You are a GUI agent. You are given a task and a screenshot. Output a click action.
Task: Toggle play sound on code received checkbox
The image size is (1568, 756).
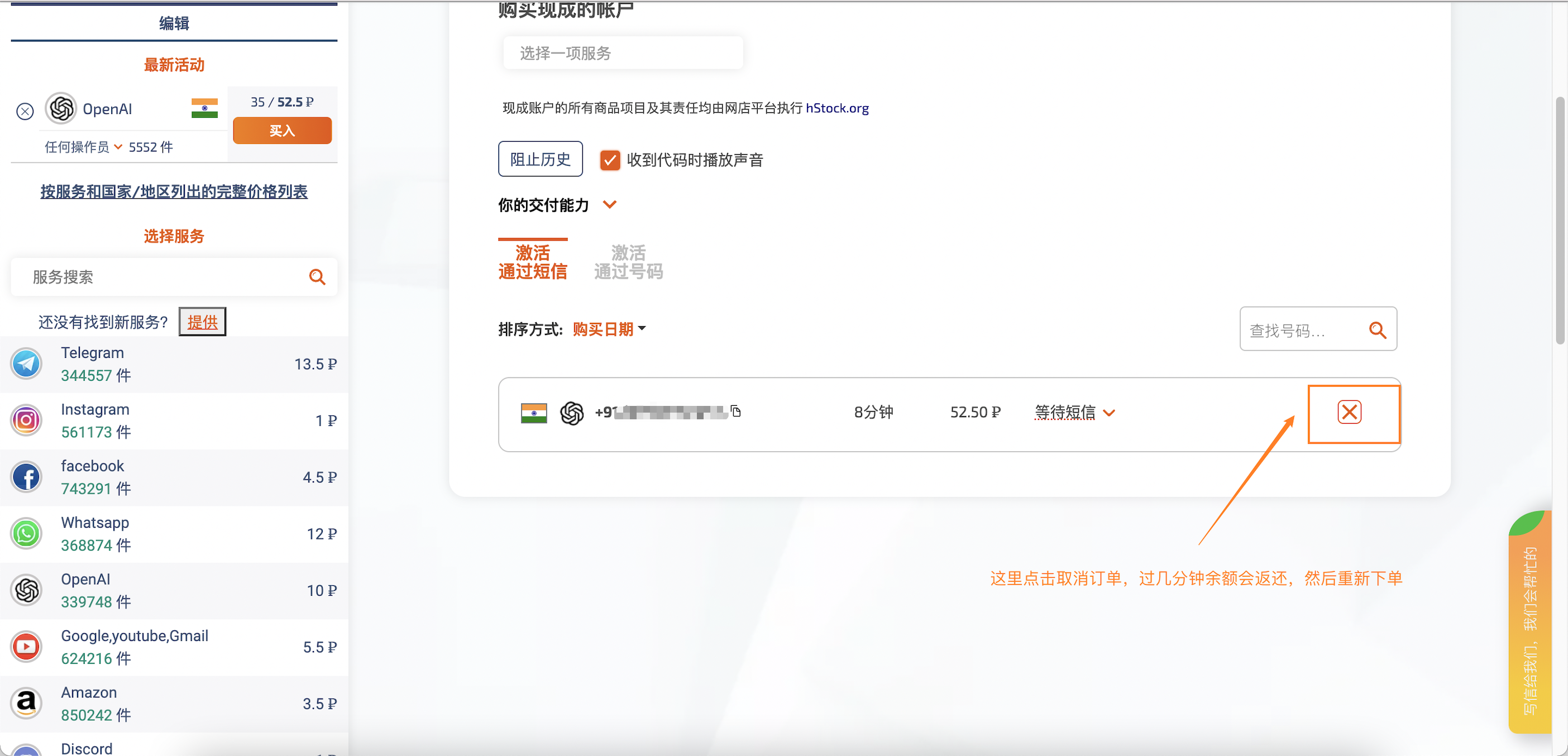[x=609, y=160]
